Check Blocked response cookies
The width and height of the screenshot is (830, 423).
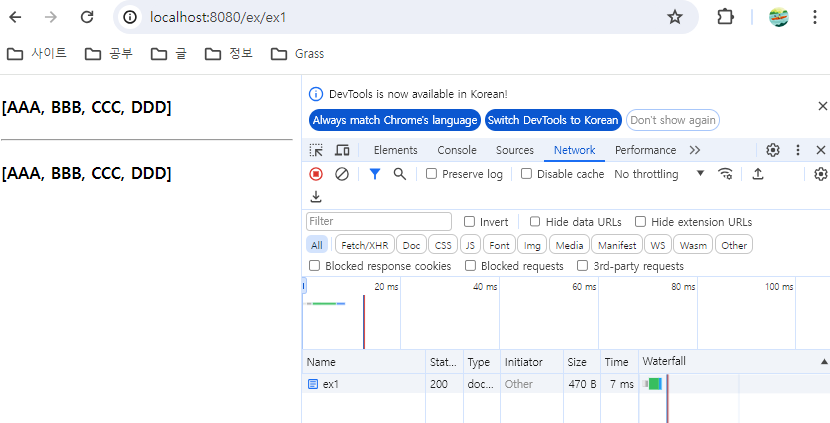(314, 265)
